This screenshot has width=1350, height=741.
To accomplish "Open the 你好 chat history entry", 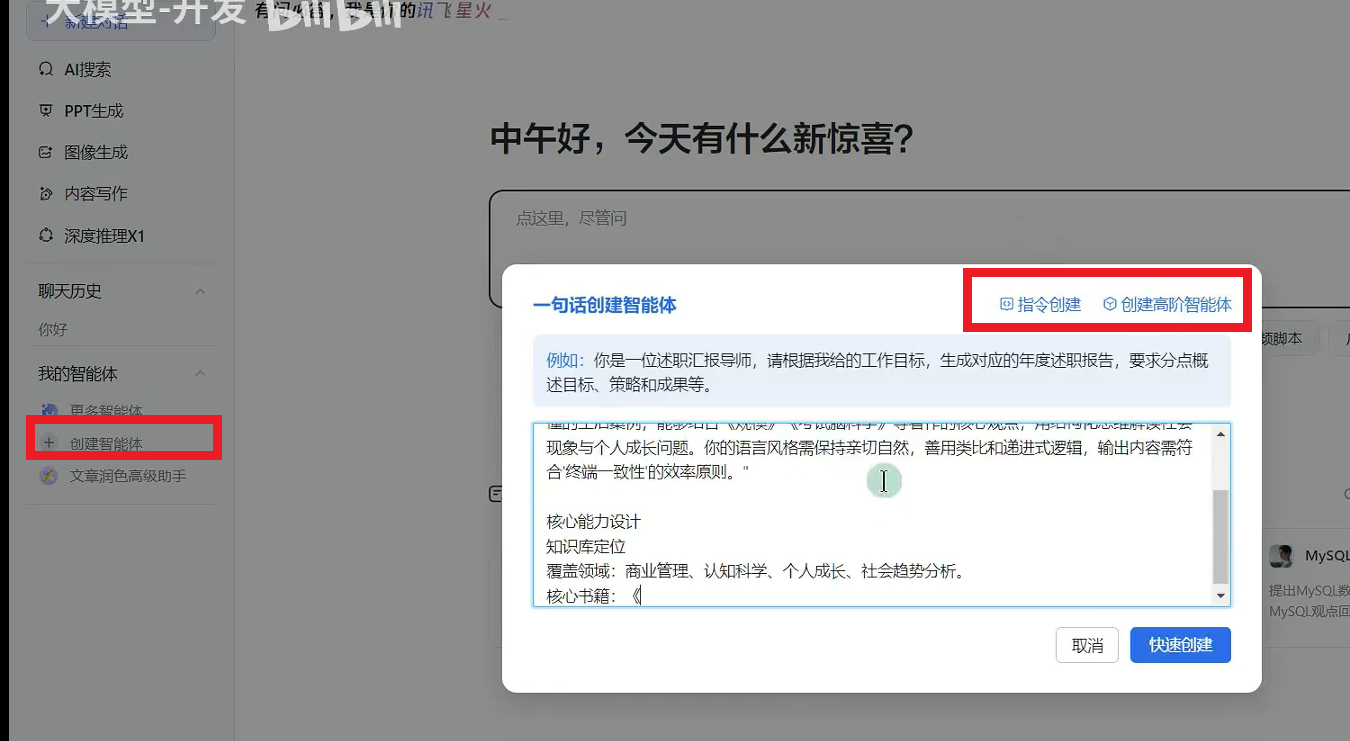I will pyautogui.click(x=53, y=329).
